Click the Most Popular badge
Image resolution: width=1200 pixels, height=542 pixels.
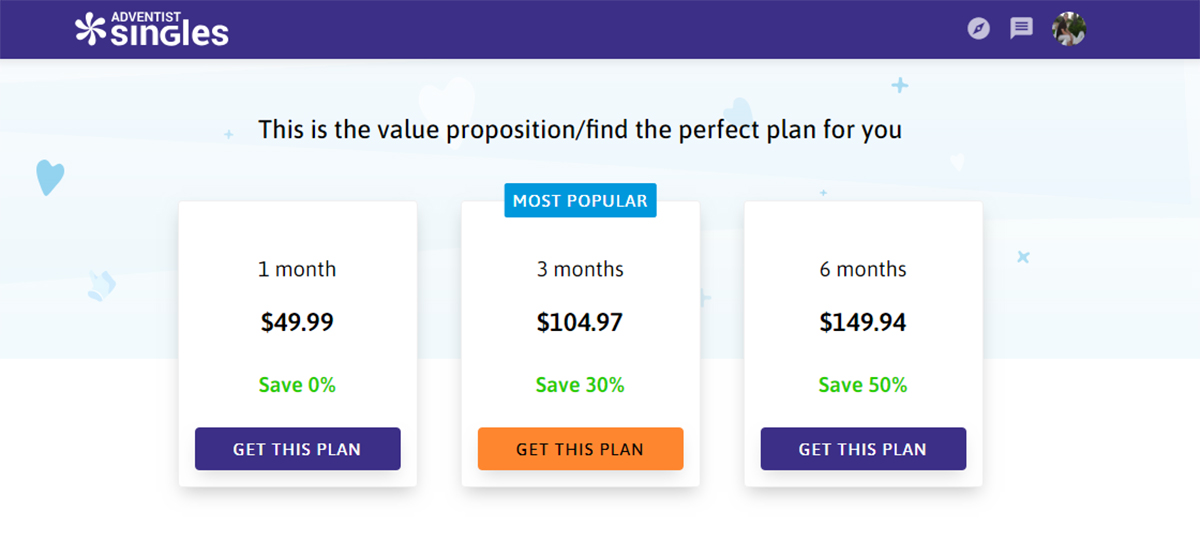click(x=580, y=201)
